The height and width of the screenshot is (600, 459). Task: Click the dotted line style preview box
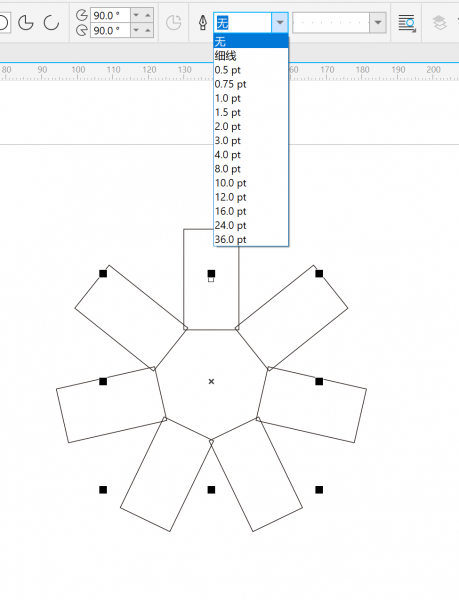(331, 23)
